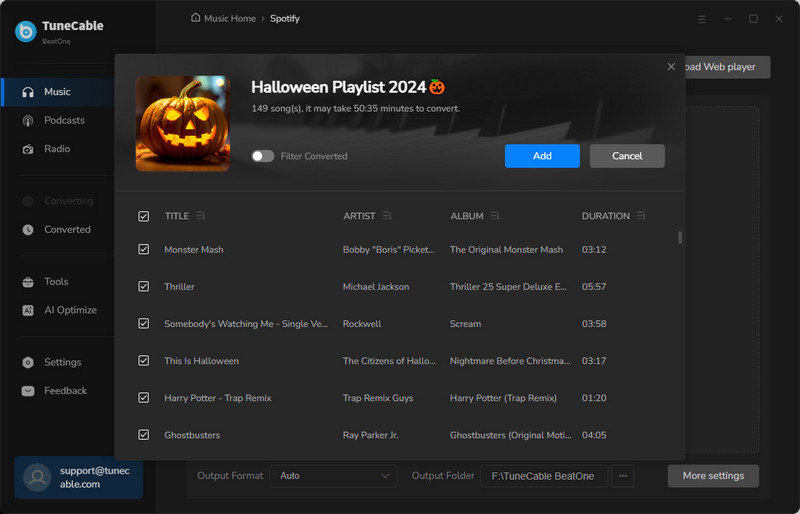This screenshot has height=514, width=800.
Task: Sort by ARTIST column sort icon
Action: [387, 216]
